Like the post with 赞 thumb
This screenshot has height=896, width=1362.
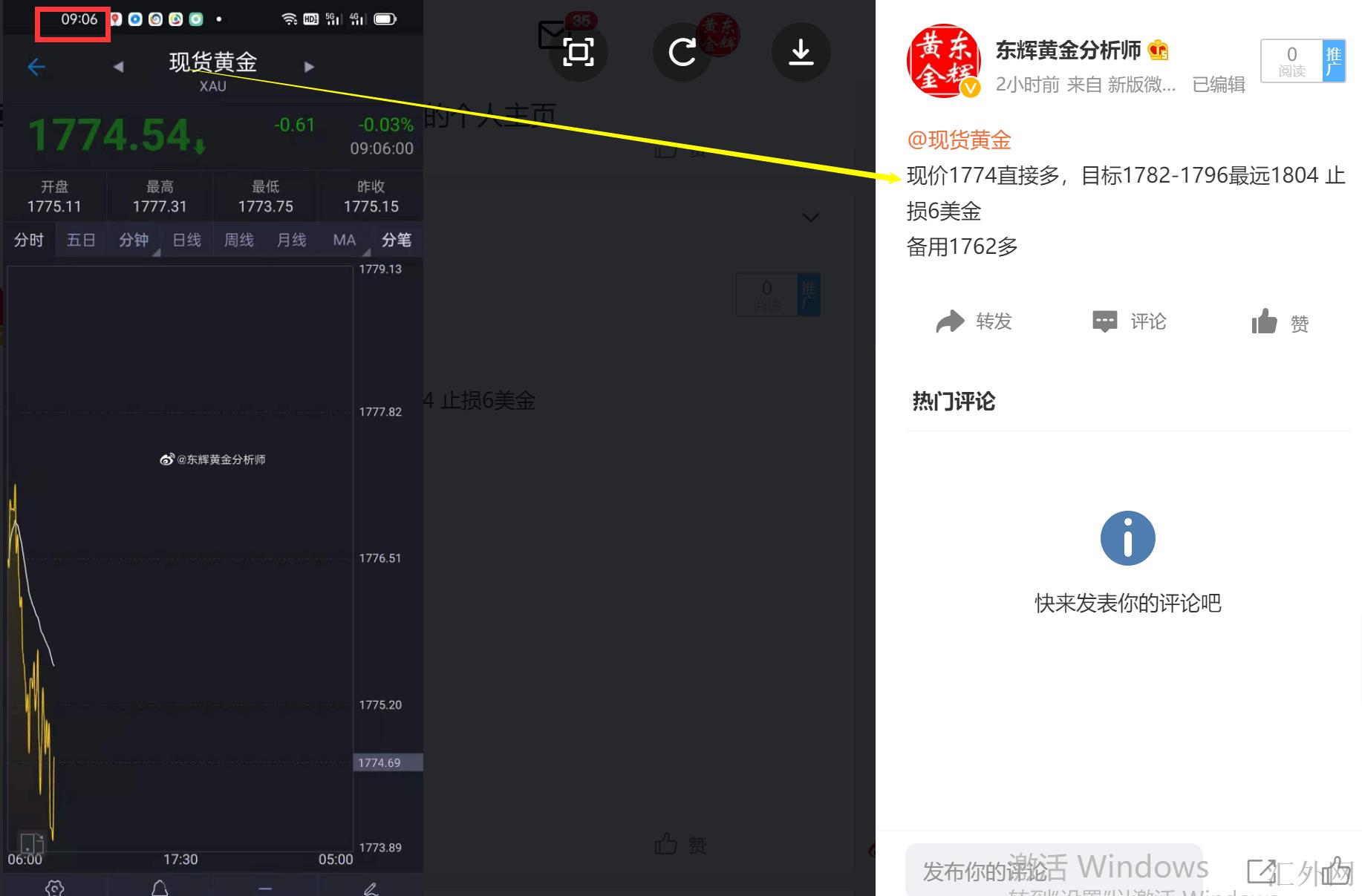click(x=1264, y=322)
